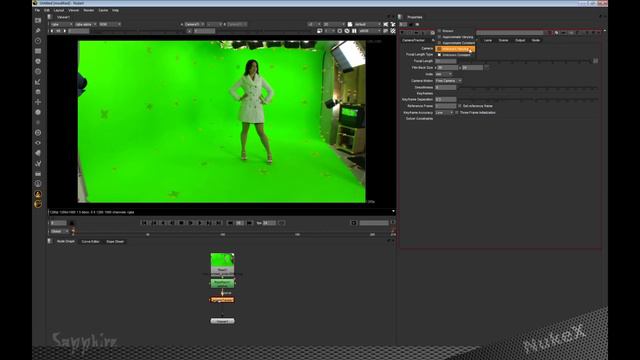Open the Merge nodes toolbar icon
Viewport: 640px width, 360px height.
click(38, 92)
